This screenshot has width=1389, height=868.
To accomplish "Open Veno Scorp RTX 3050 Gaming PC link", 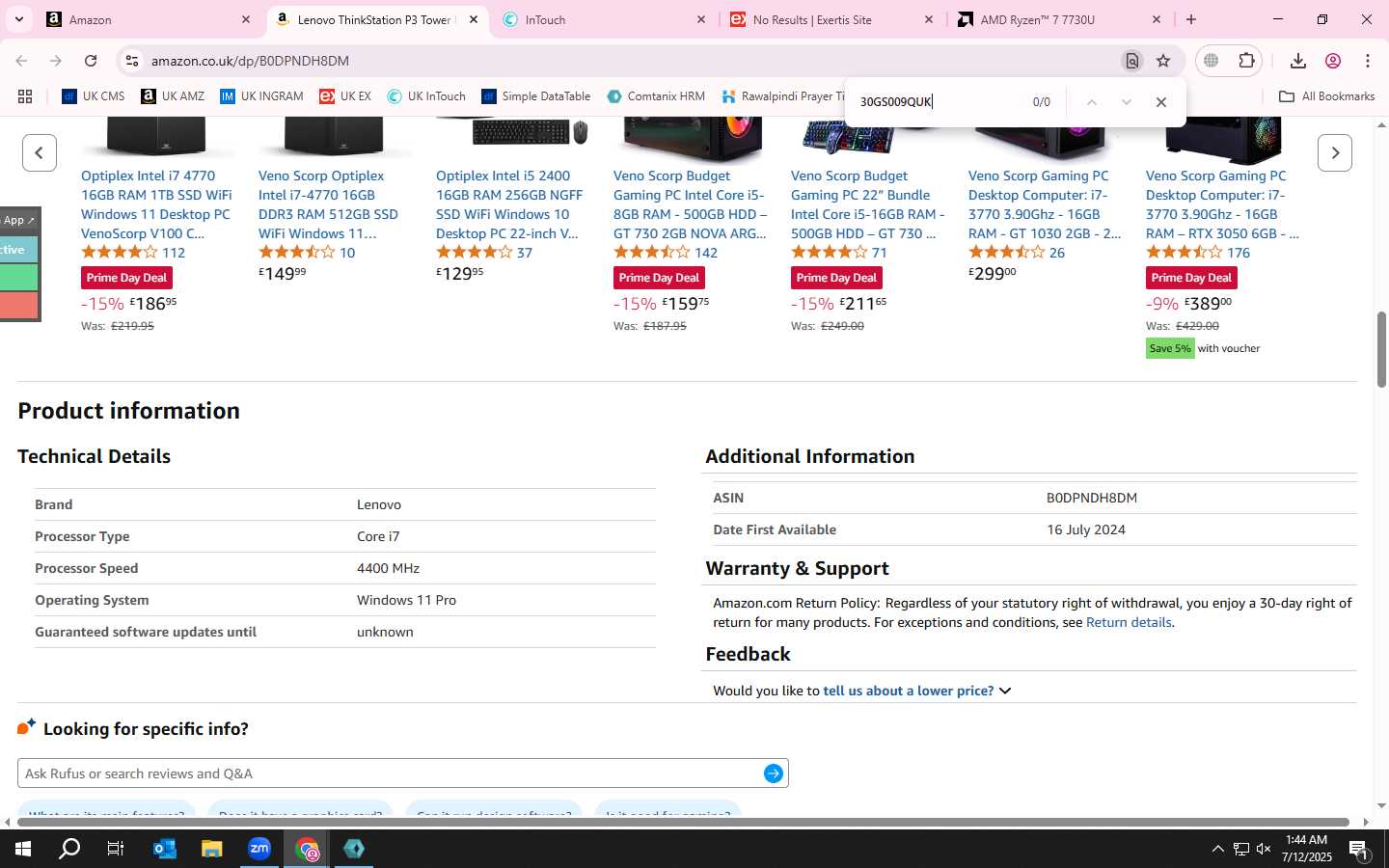I will [1222, 204].
